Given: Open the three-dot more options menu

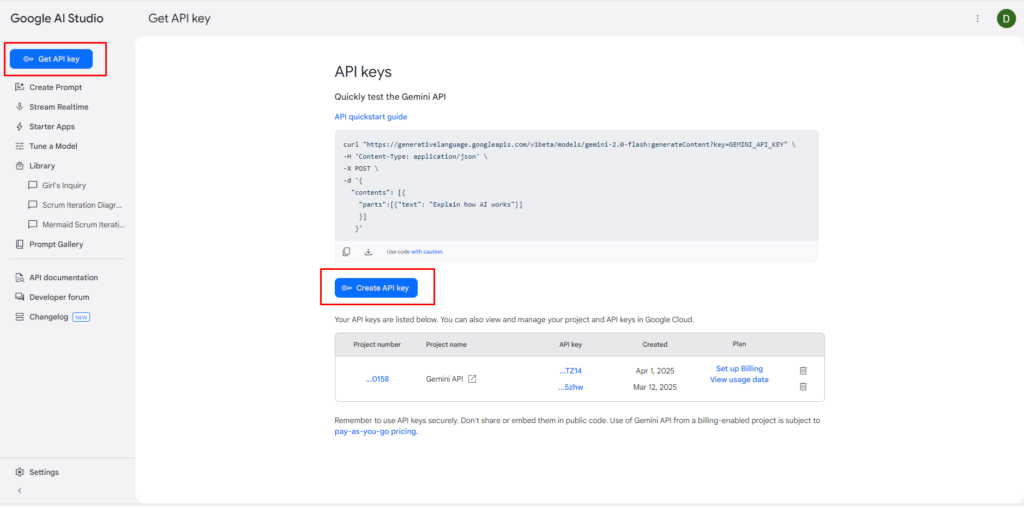Looking at the screenshot, I should pyautogui.click(x=977, y=18).
